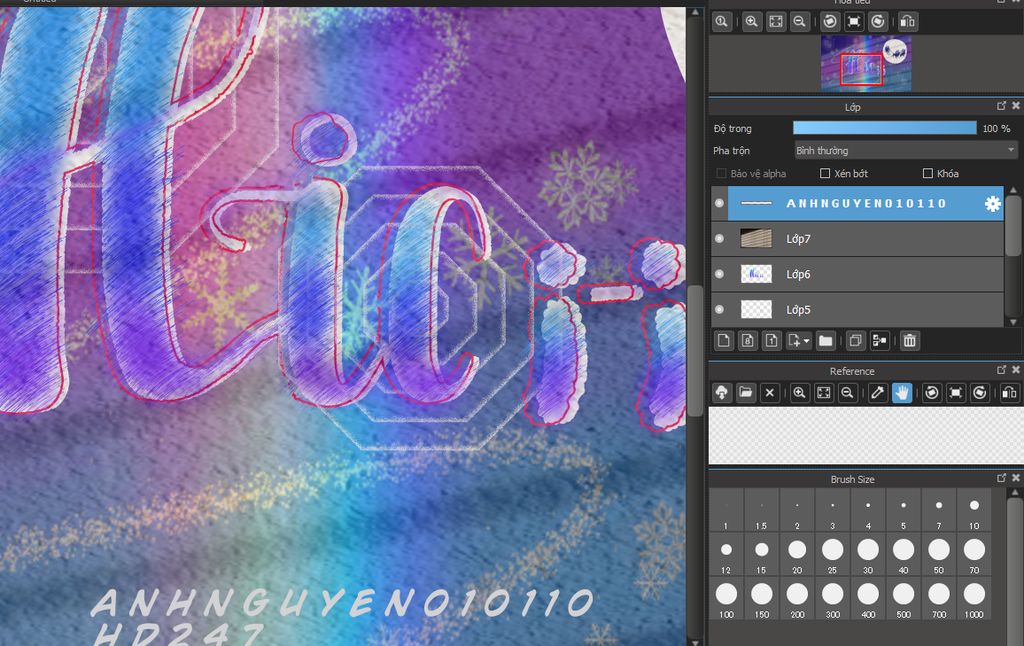Reset navigator zoom to 100% magnifier

(722, 22)
